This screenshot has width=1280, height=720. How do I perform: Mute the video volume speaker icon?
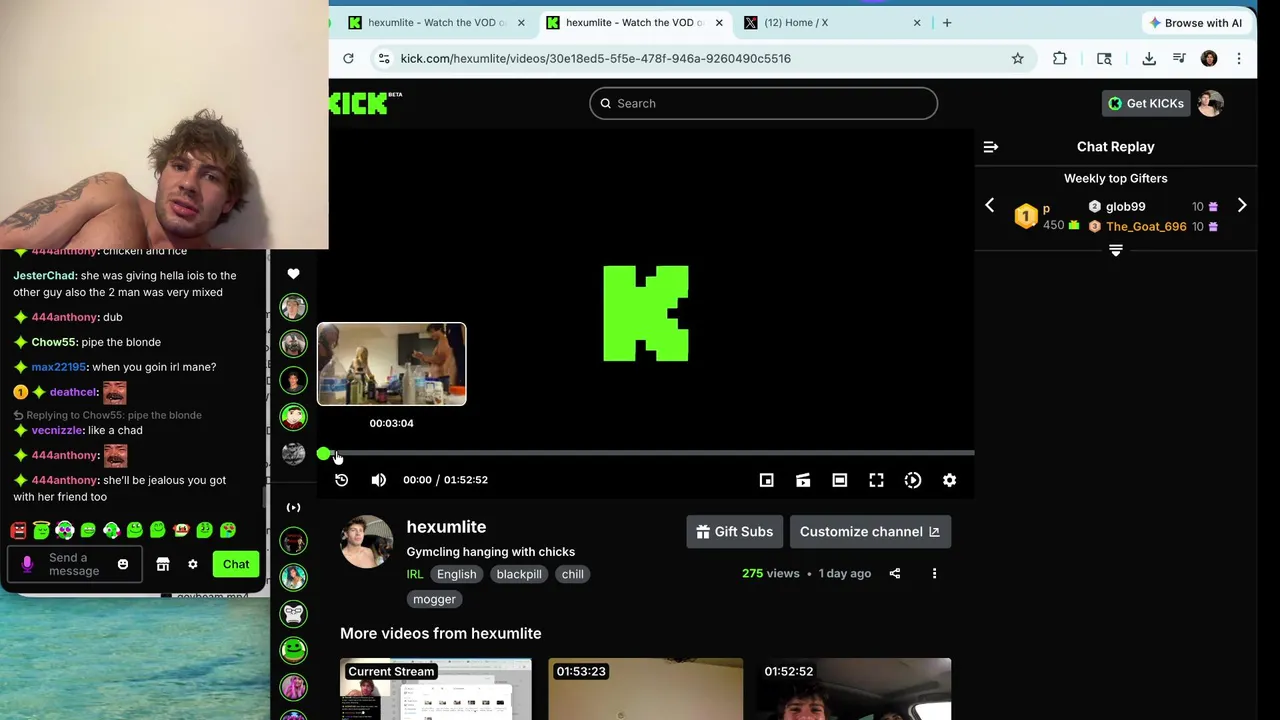(x=379, y=480)
